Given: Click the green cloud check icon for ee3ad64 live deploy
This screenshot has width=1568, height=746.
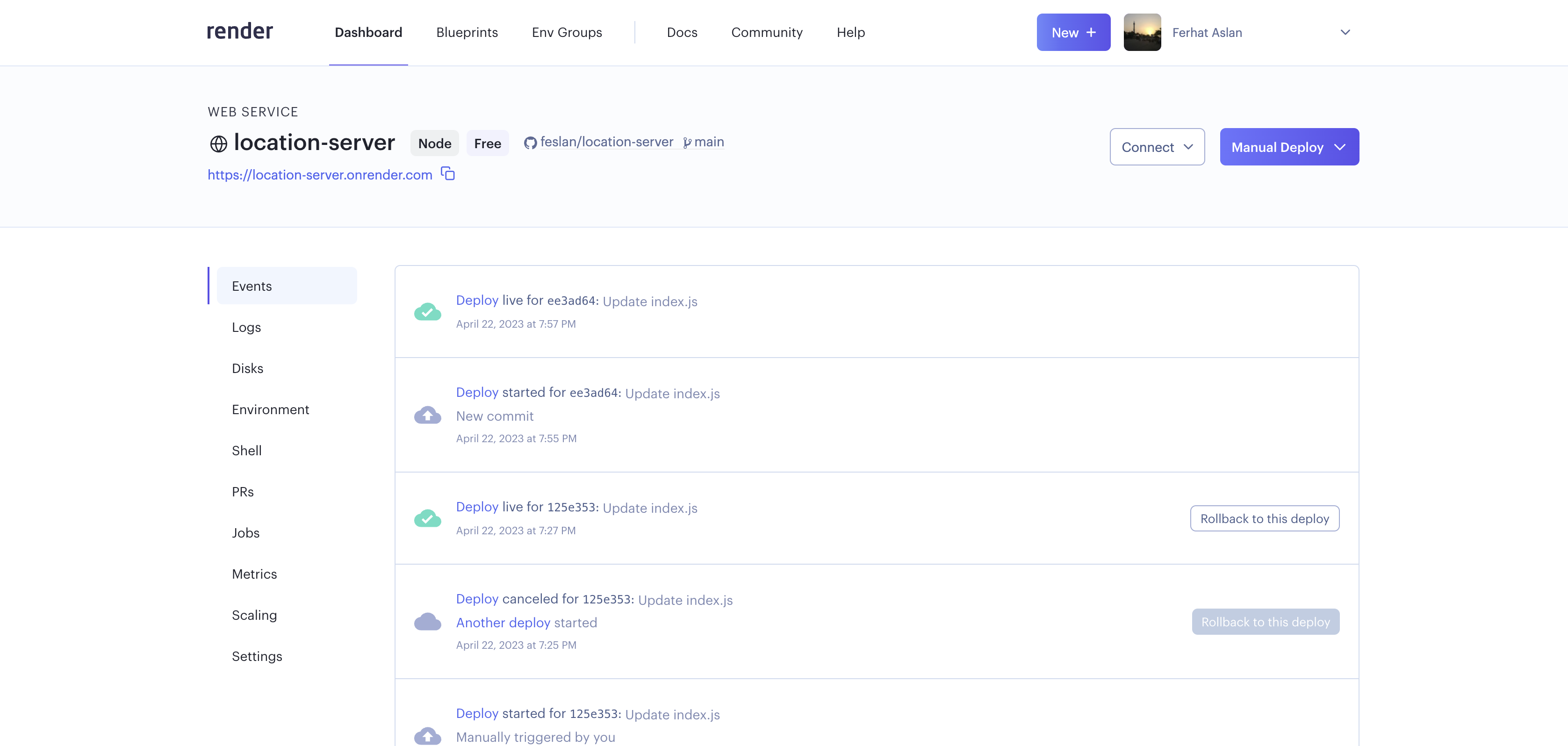Looking at the screenshot, I should click(x=428, y=312).
